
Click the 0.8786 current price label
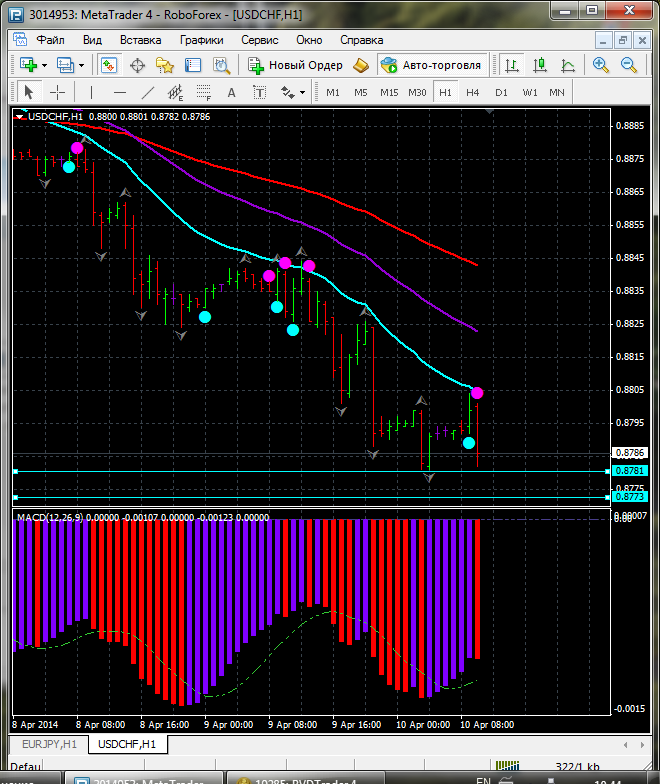(630, 452)
